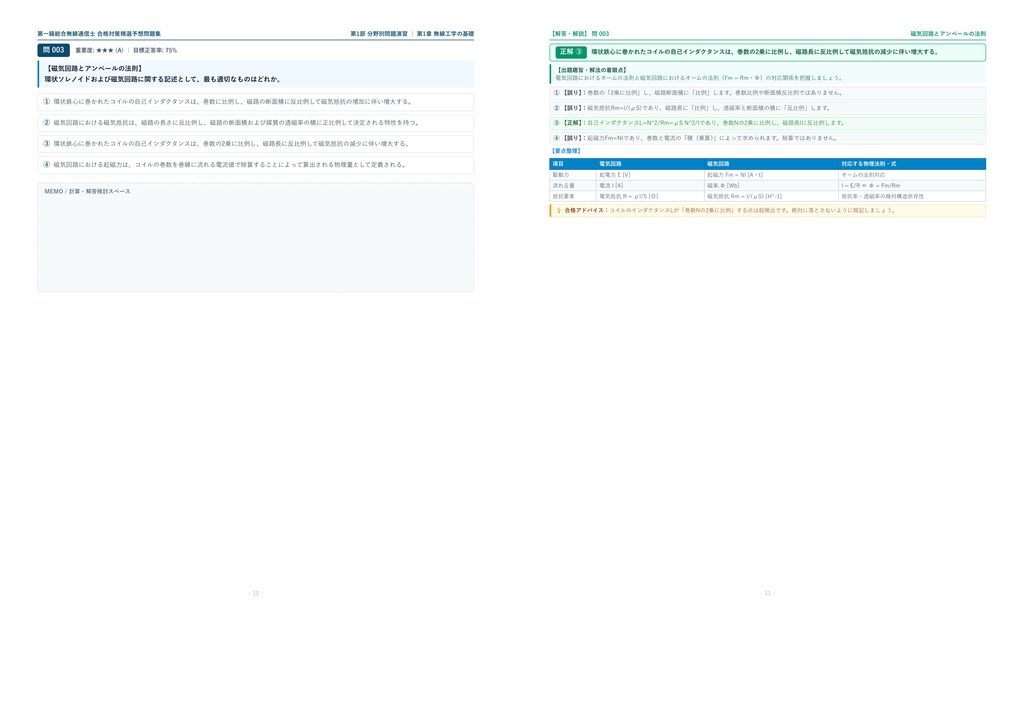The height and width of the screenshot is (724, 1024).
Task: Click the 問 003 question badge
Action: pos(54,50)
